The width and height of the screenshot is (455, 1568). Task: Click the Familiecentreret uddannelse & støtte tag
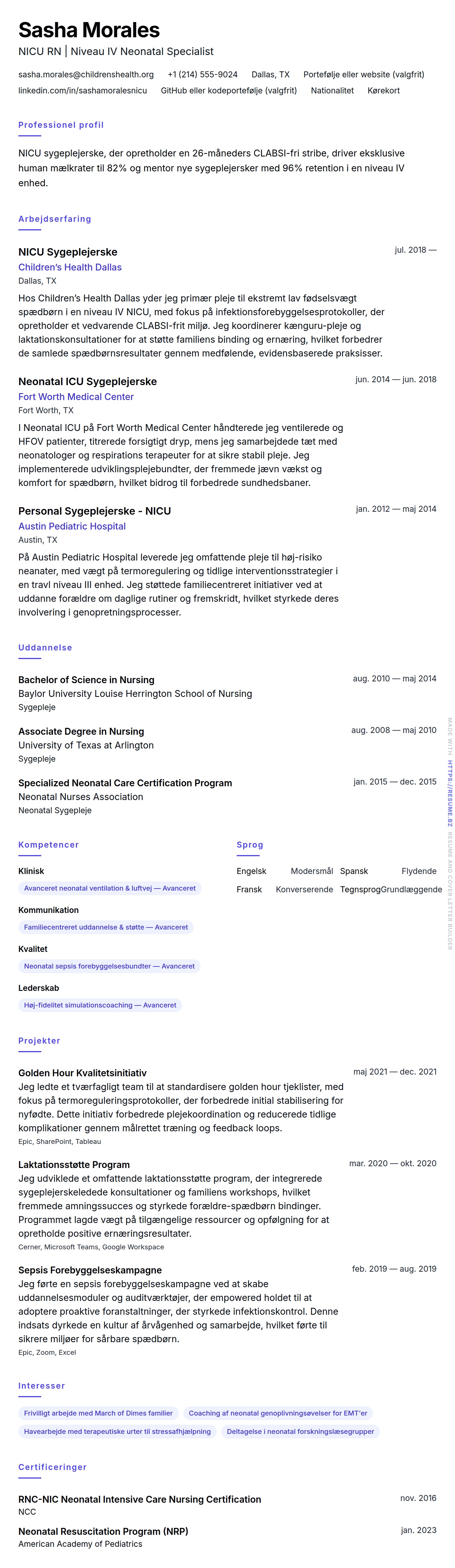106,927
